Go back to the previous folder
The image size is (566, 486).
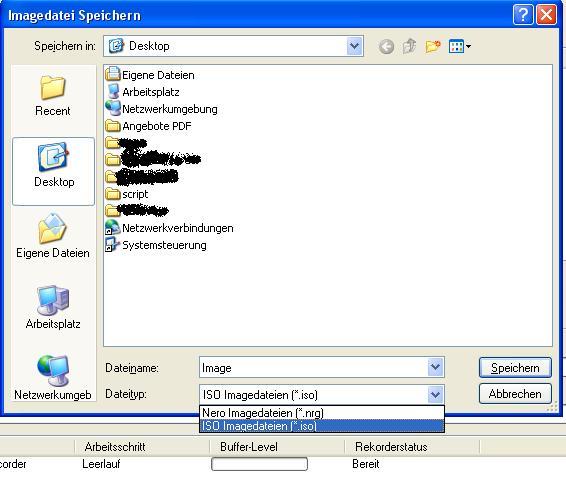click(386, 47)
